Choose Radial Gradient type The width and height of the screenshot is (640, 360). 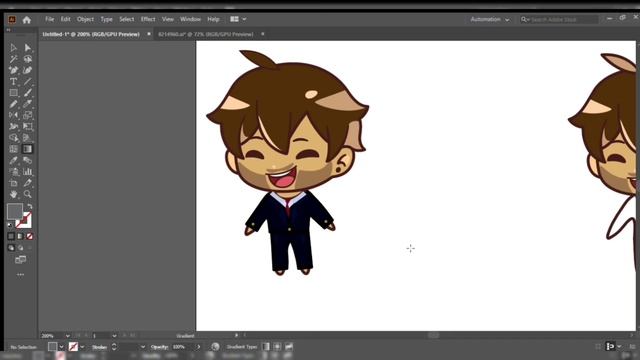(277, 347)
